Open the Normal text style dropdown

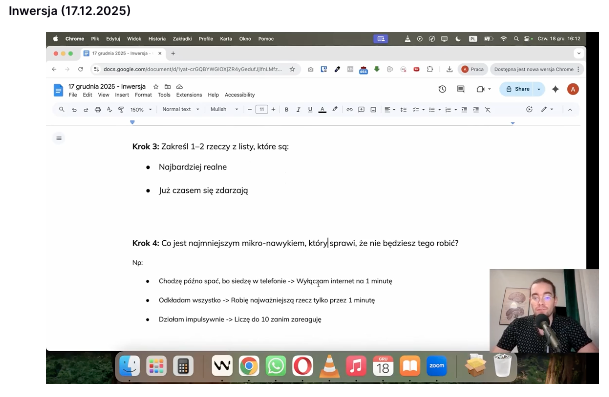coord(181,110)
